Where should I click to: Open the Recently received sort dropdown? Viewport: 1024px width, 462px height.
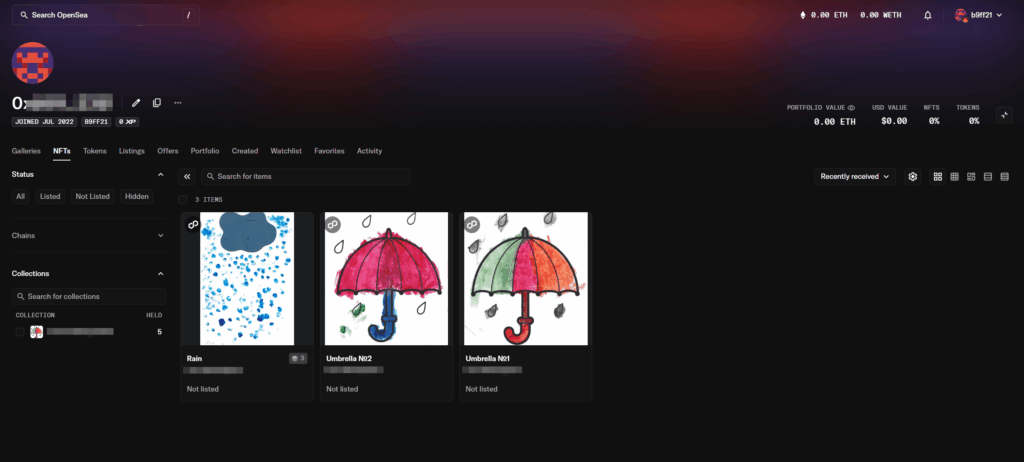click(x=855, y=176)
